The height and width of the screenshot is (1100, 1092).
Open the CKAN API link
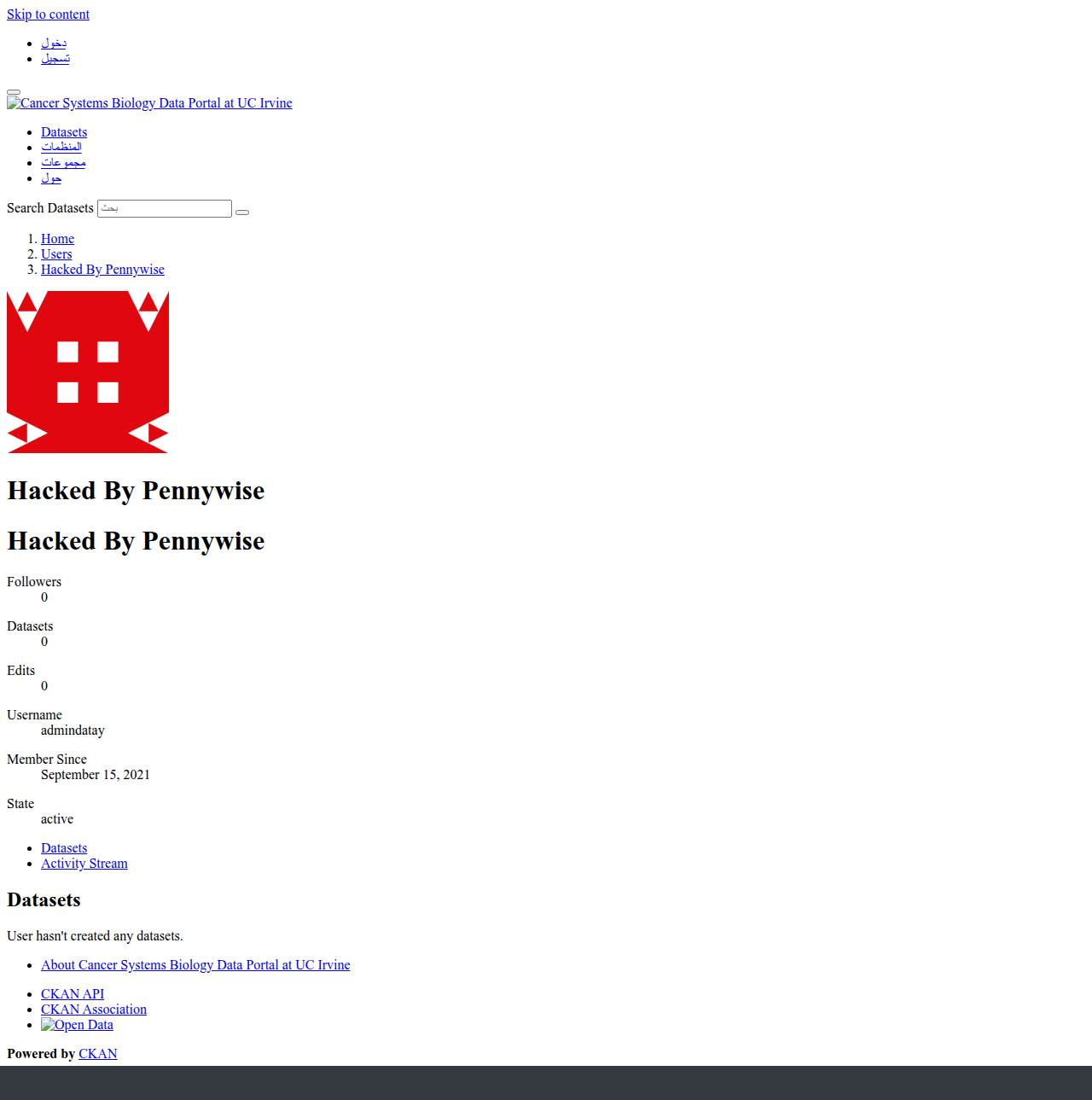pyautogui.click(x=73, y=994)
